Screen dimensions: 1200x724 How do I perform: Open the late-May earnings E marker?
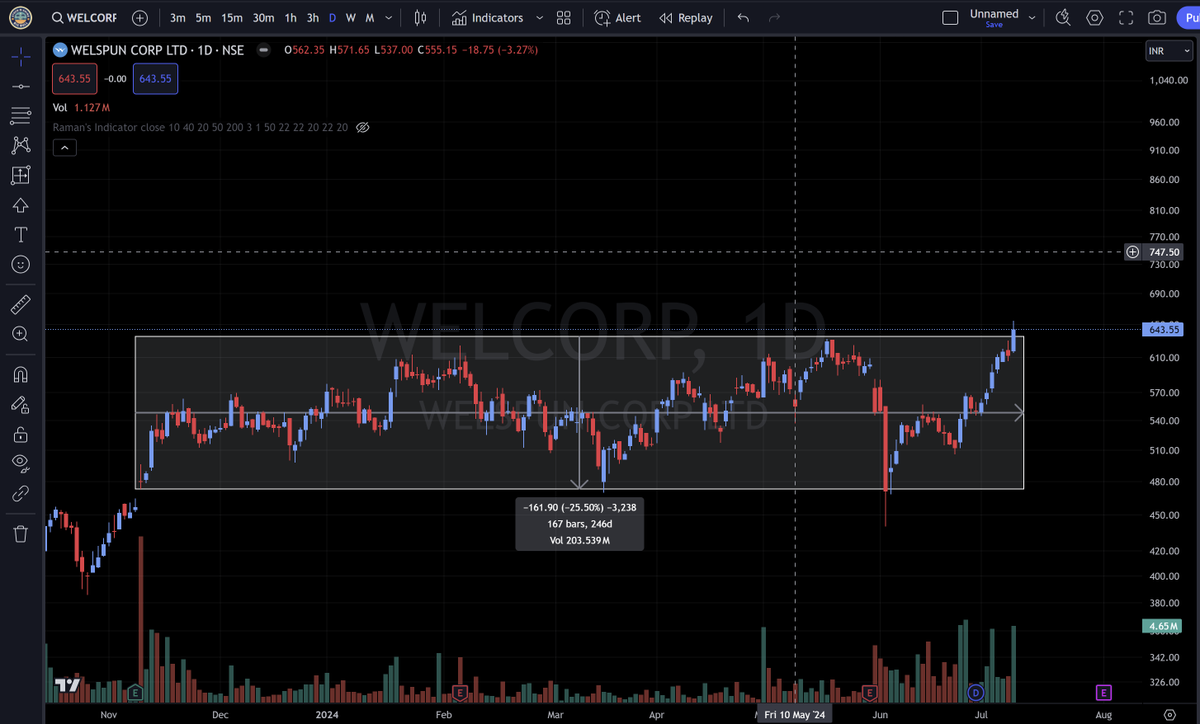(869, 692)
